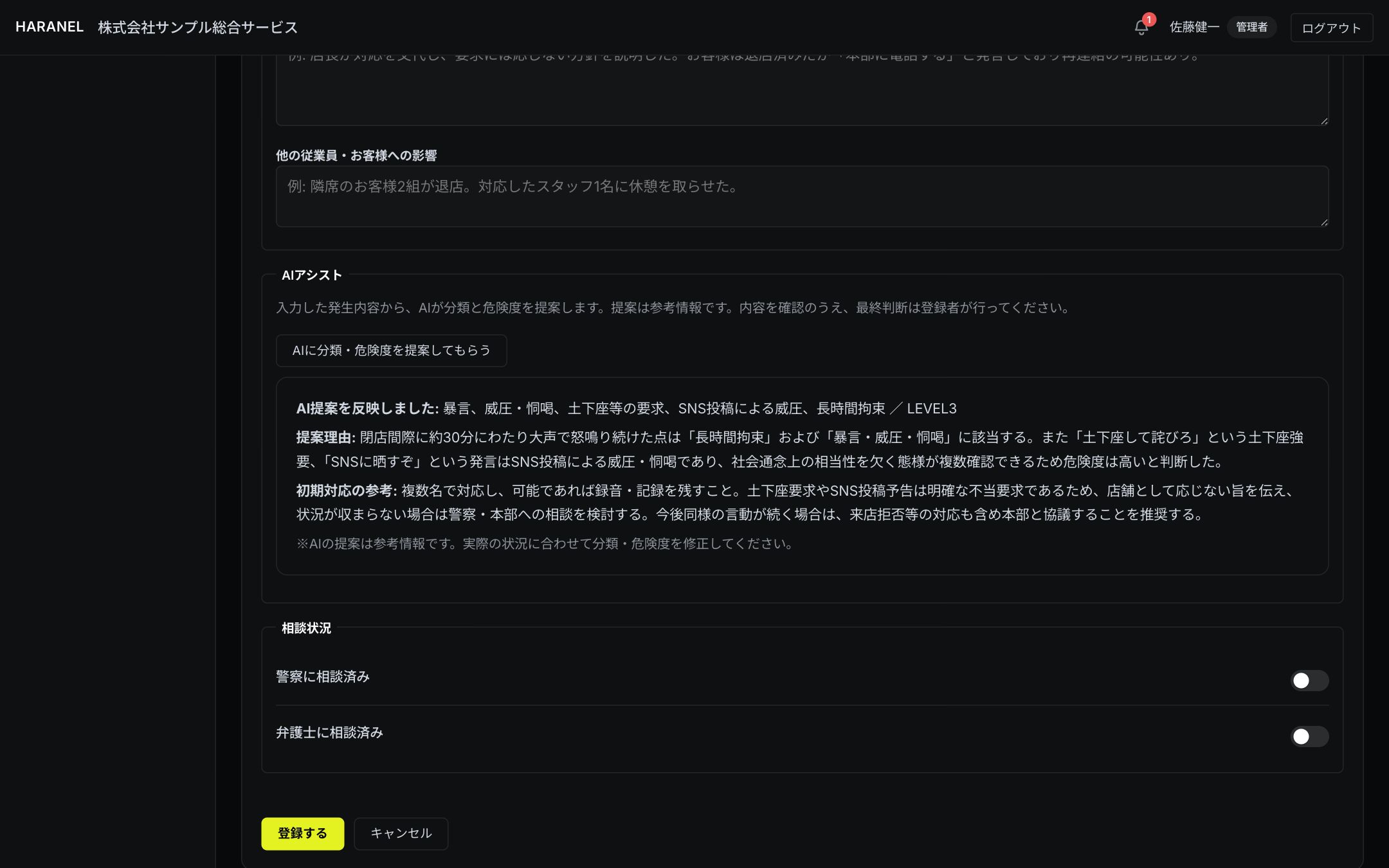Click inside the 他の従業員・お客様への影響 text area
The height and width of the screenshot is (868, 1389).
click(802, 196)
